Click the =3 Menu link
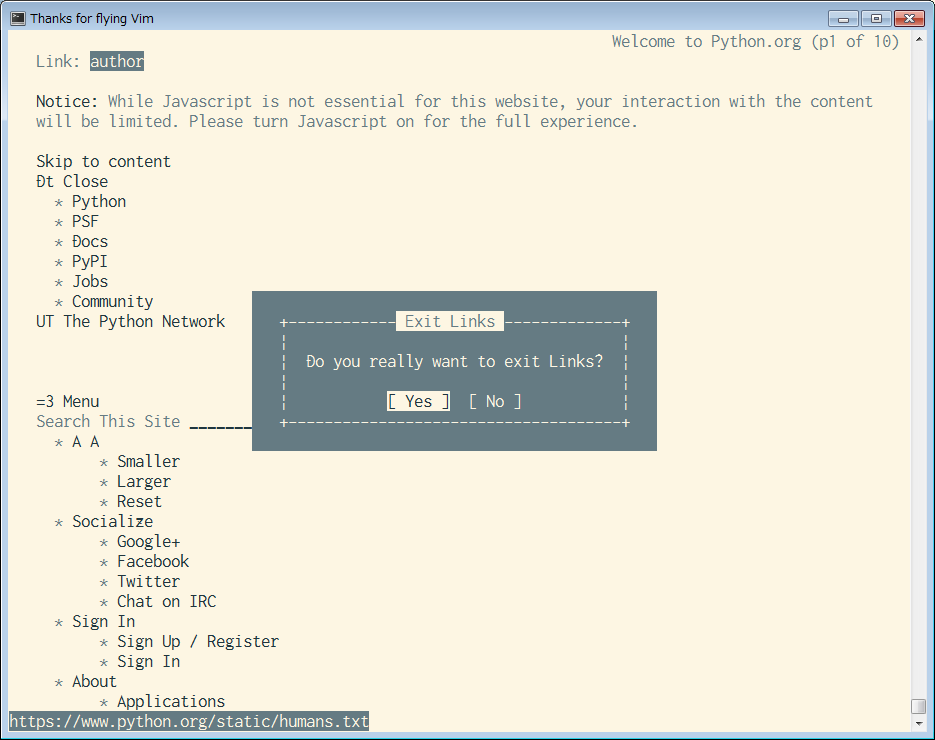Screen dimensions: 935x740 click(x=67, y=401)
